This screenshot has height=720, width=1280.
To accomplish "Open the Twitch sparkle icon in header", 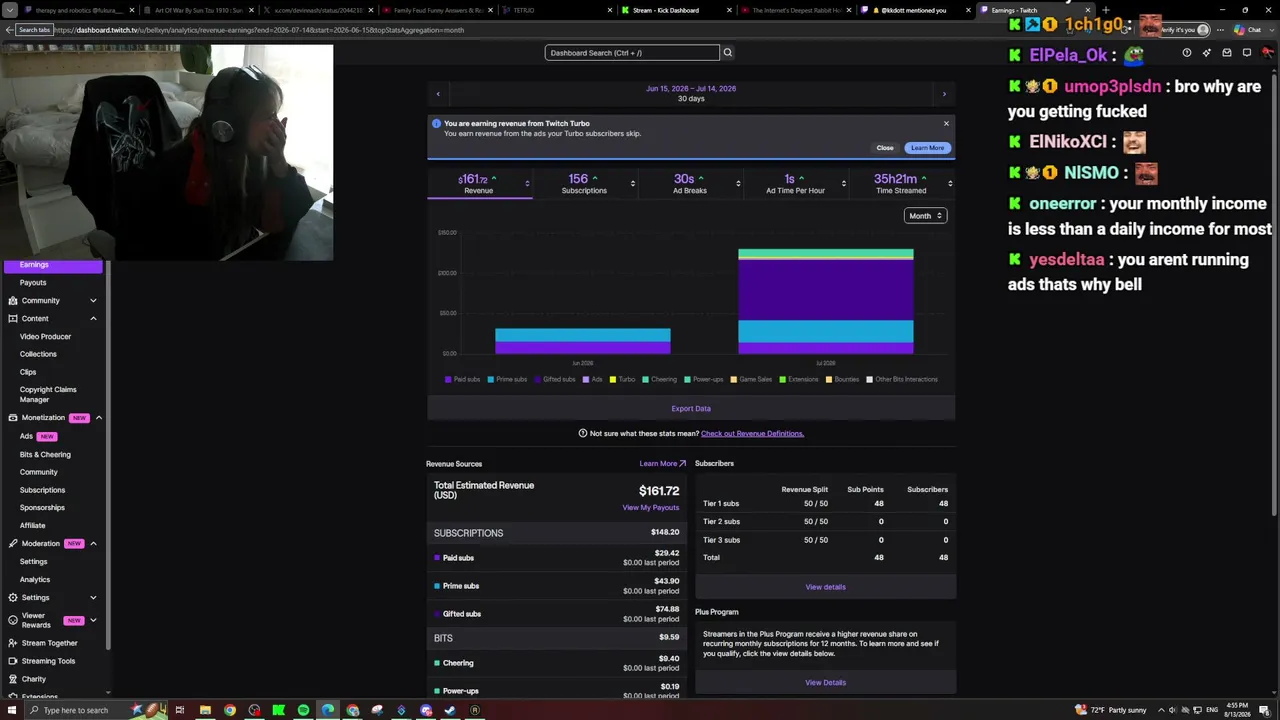I will click(1207, 53).
